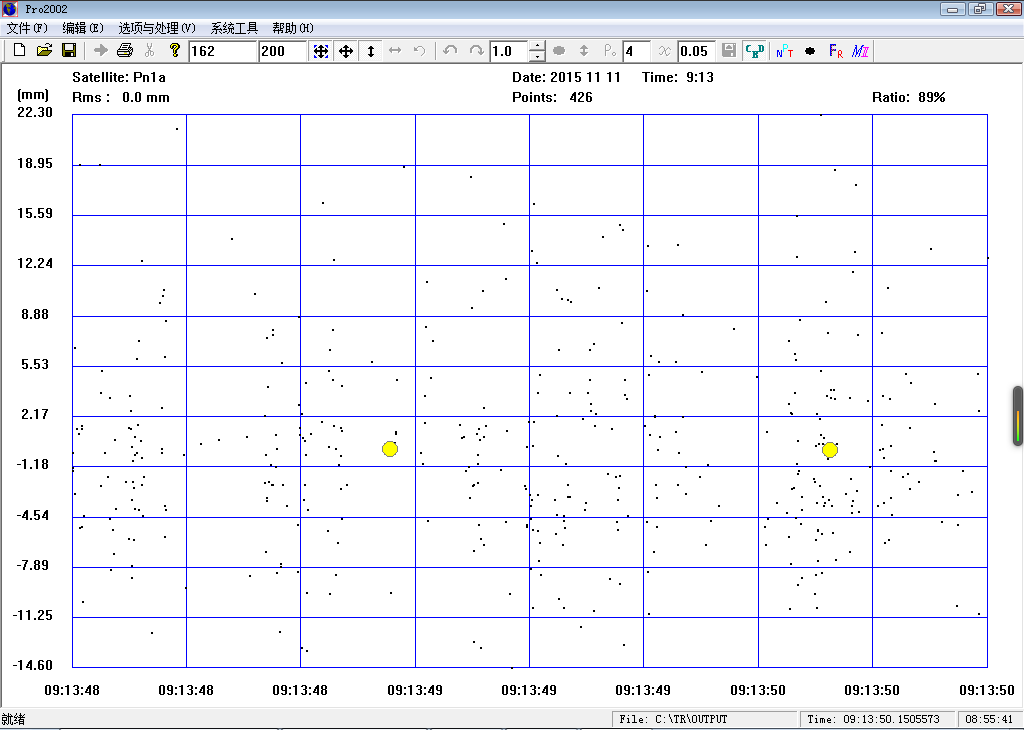Open the 系统工具 menu

(234, 28)
